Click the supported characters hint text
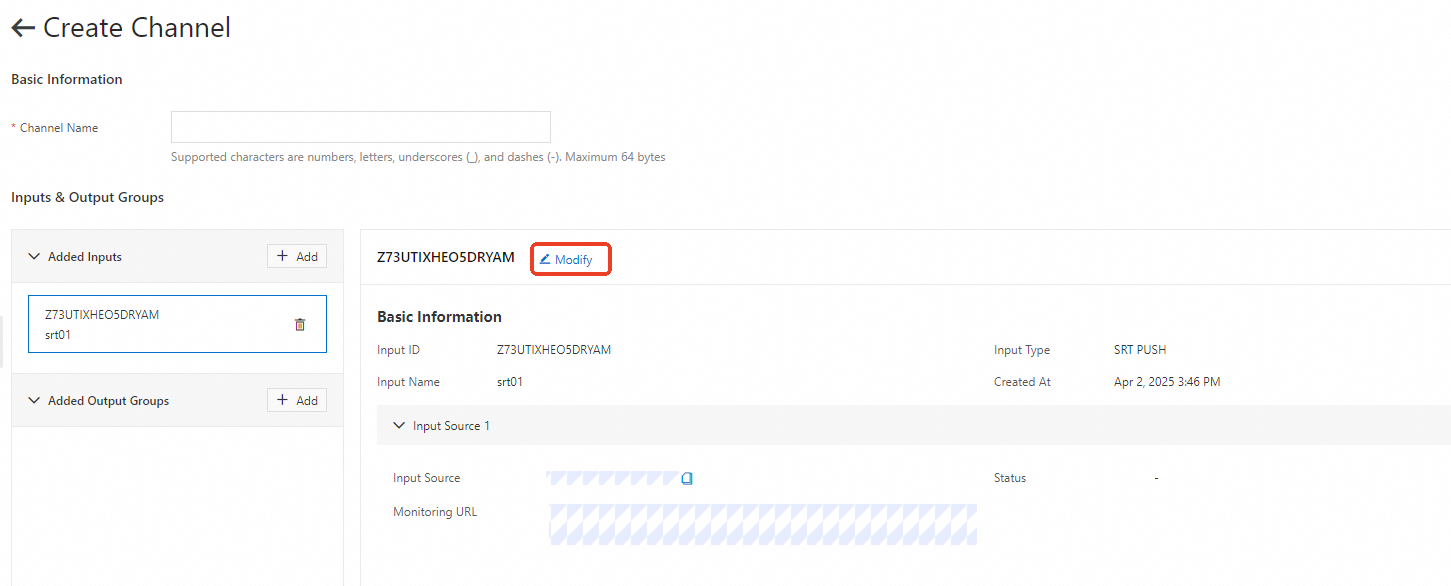The image size is (1451, 586). [418, 157]
